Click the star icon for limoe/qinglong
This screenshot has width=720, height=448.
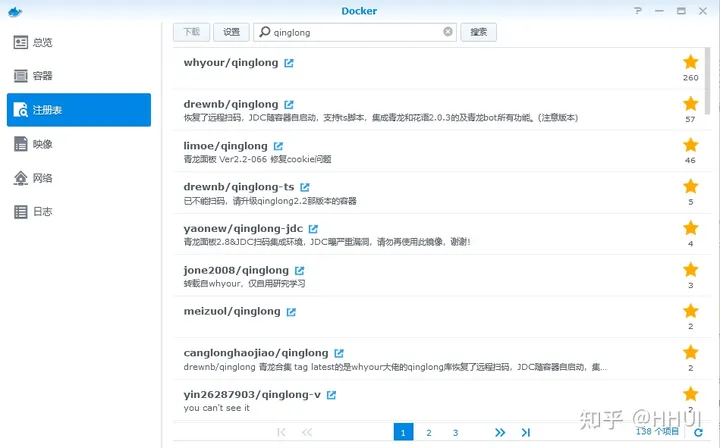click(690, 145)
